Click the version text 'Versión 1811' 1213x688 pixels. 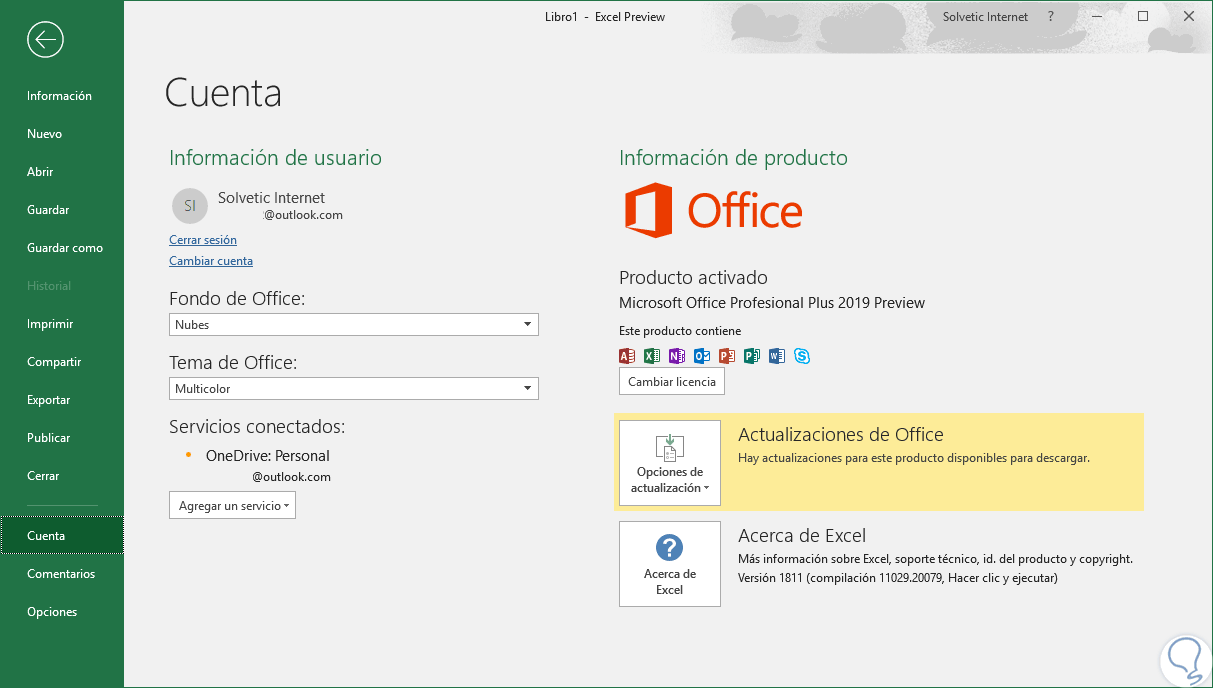(771, 578)
